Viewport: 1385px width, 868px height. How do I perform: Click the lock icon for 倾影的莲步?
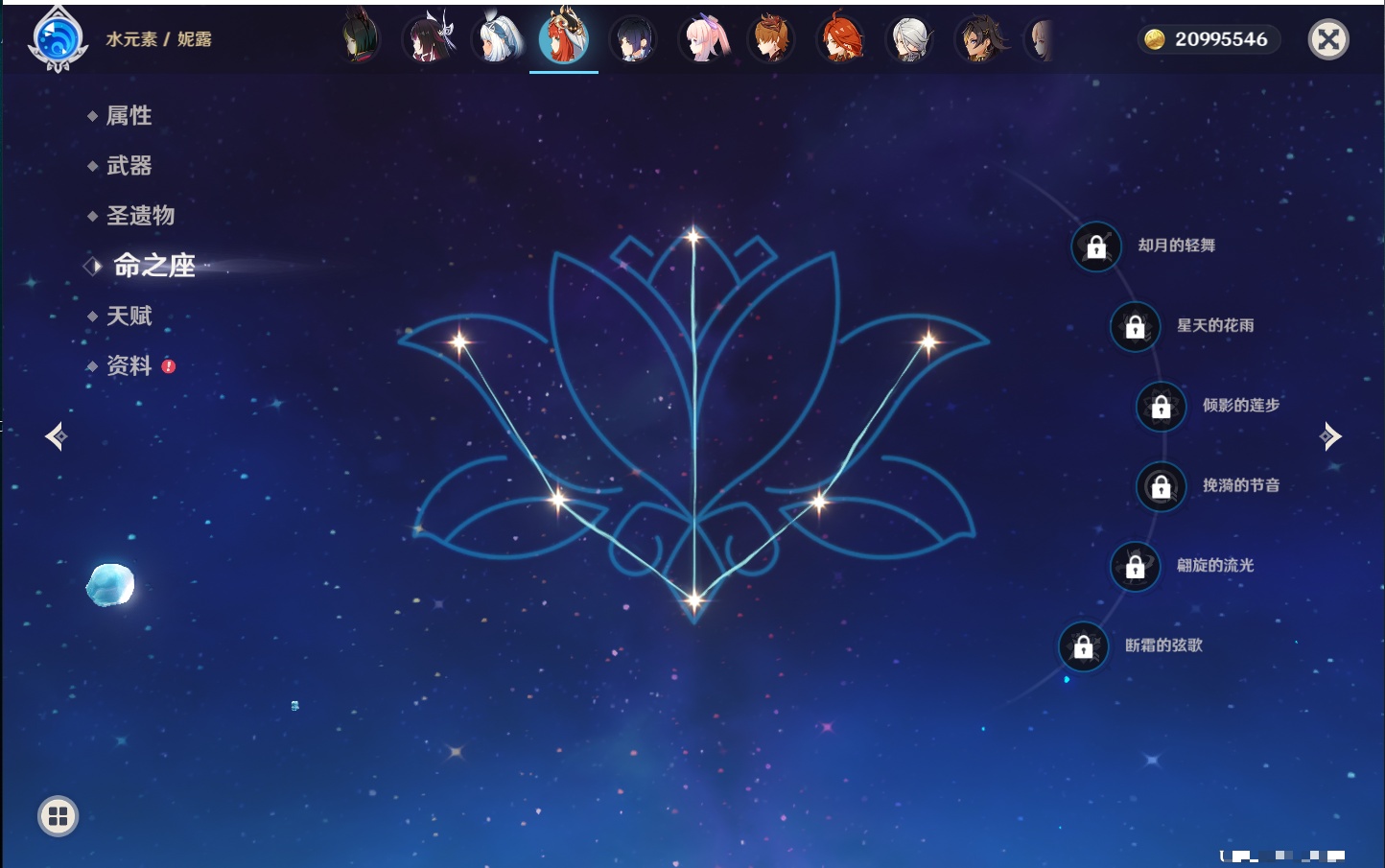tap(1162, 406)
